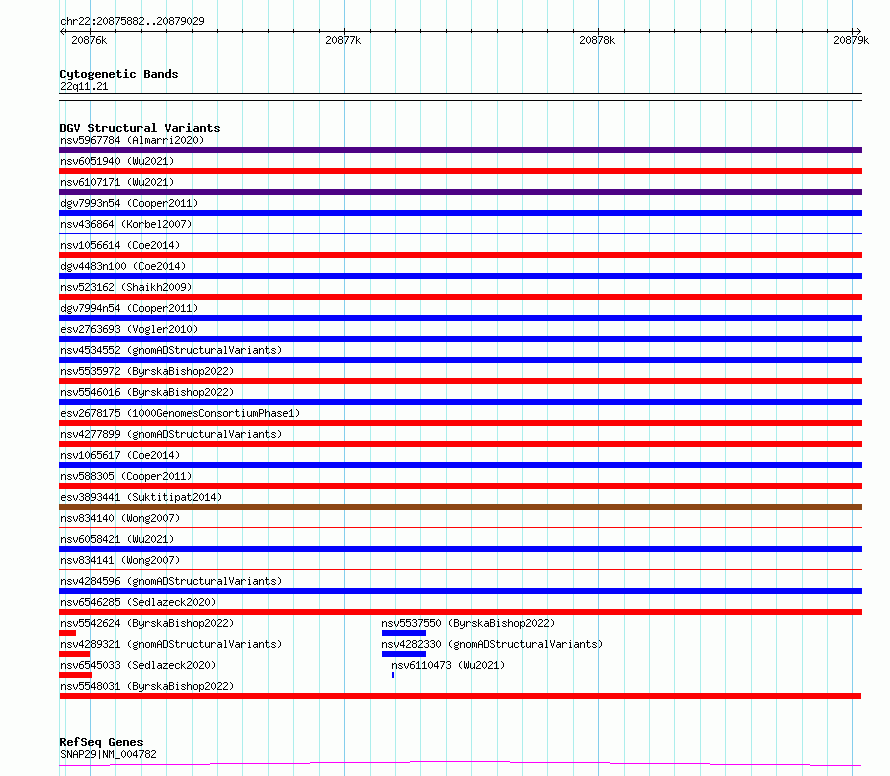The width and height of the screenshot is (890, 776).
Task: Click the DGV Structural Variants track title
Action: coord(140,128)
